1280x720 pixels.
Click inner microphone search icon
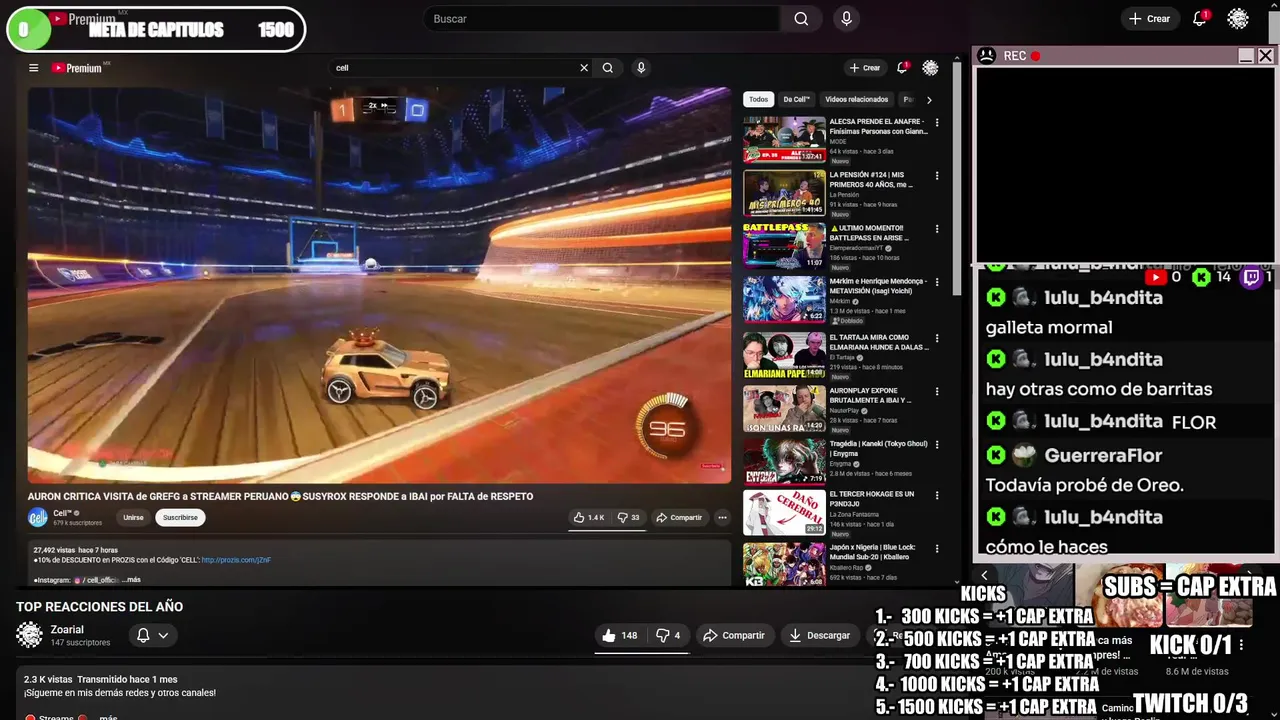coord(641,68)
